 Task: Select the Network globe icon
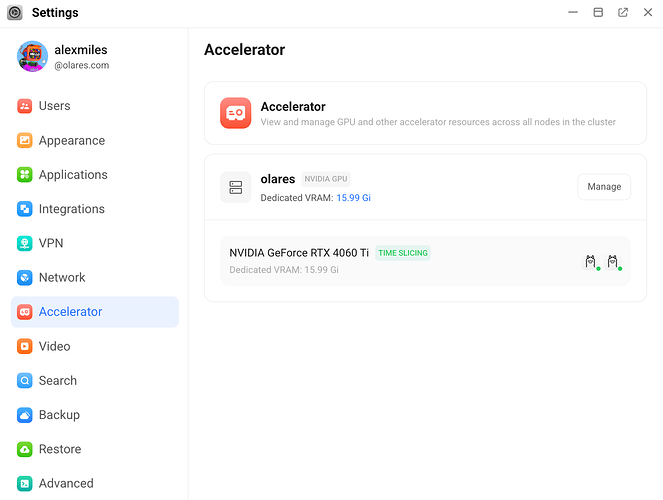[25, 277]
